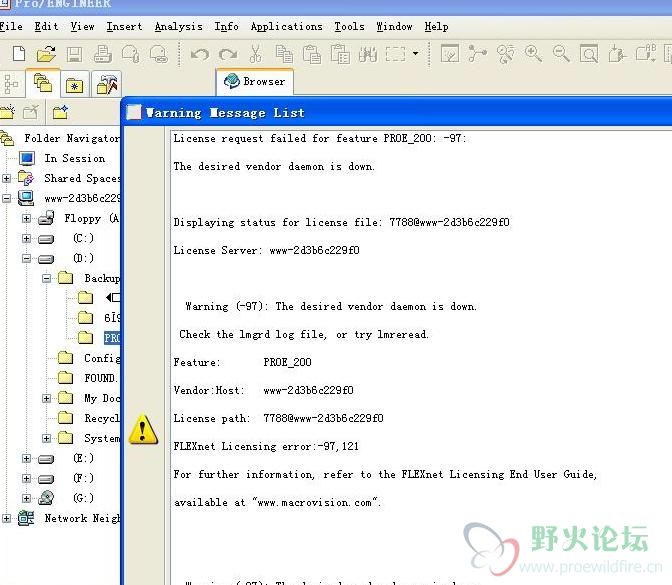Open the Analysis menu
This screenshot has height=585, width=672.
click(178, 27)
